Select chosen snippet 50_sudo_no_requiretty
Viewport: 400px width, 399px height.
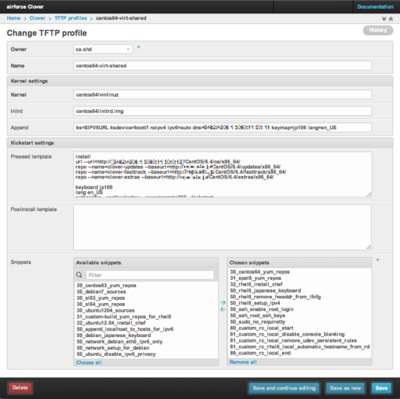point(257,322)
